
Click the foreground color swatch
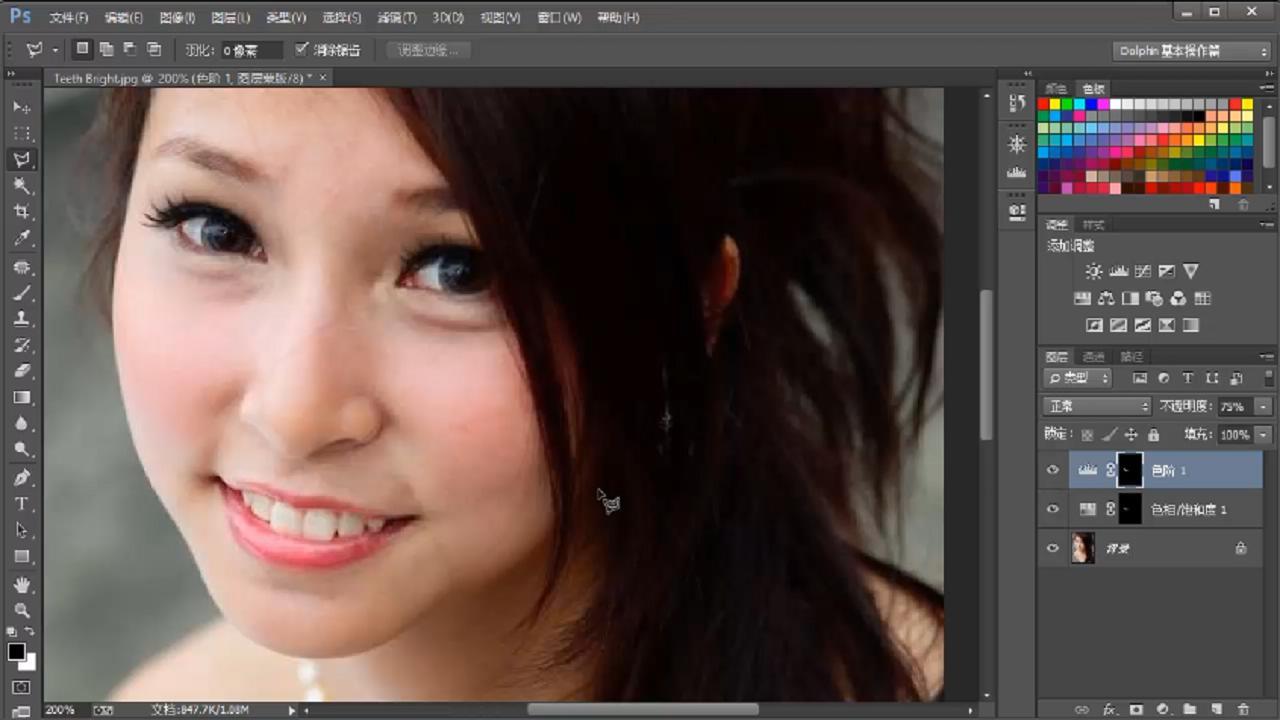[x=16, y=652]
